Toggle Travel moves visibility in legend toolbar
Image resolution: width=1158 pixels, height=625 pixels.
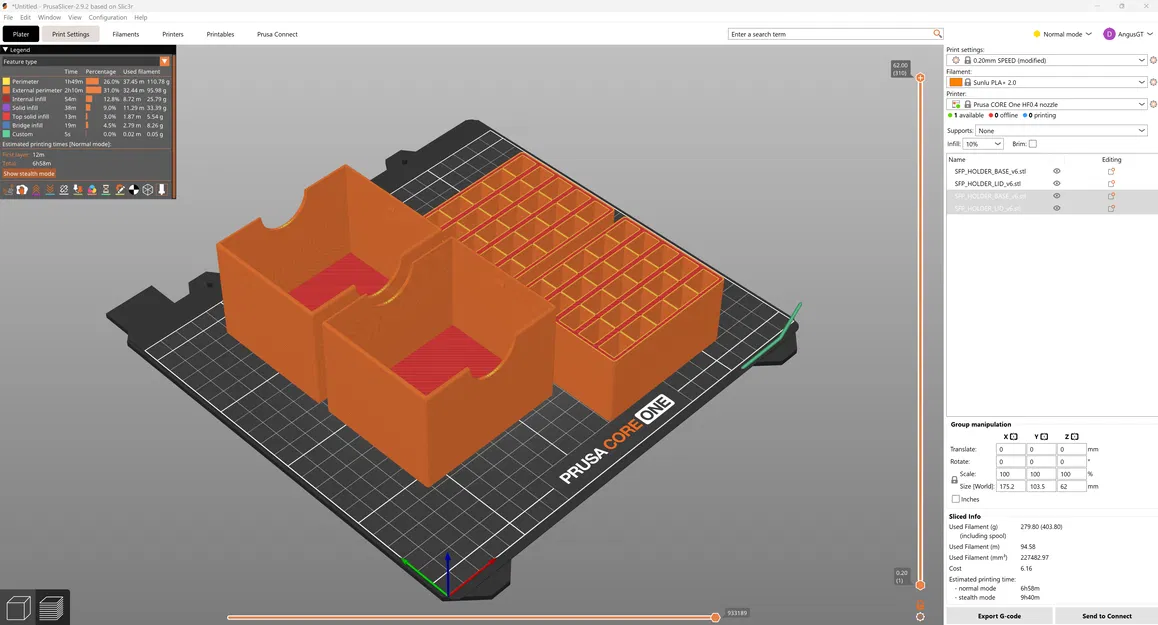8,190
